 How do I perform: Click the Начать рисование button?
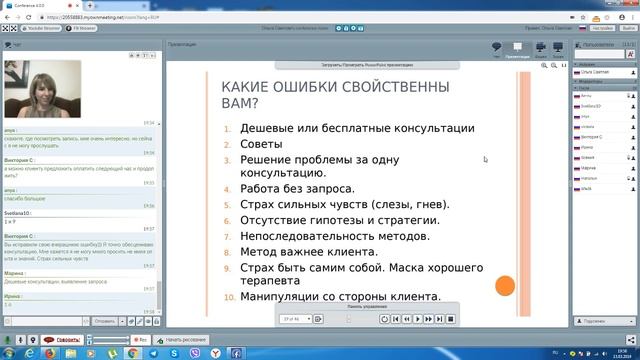(182, 340)
